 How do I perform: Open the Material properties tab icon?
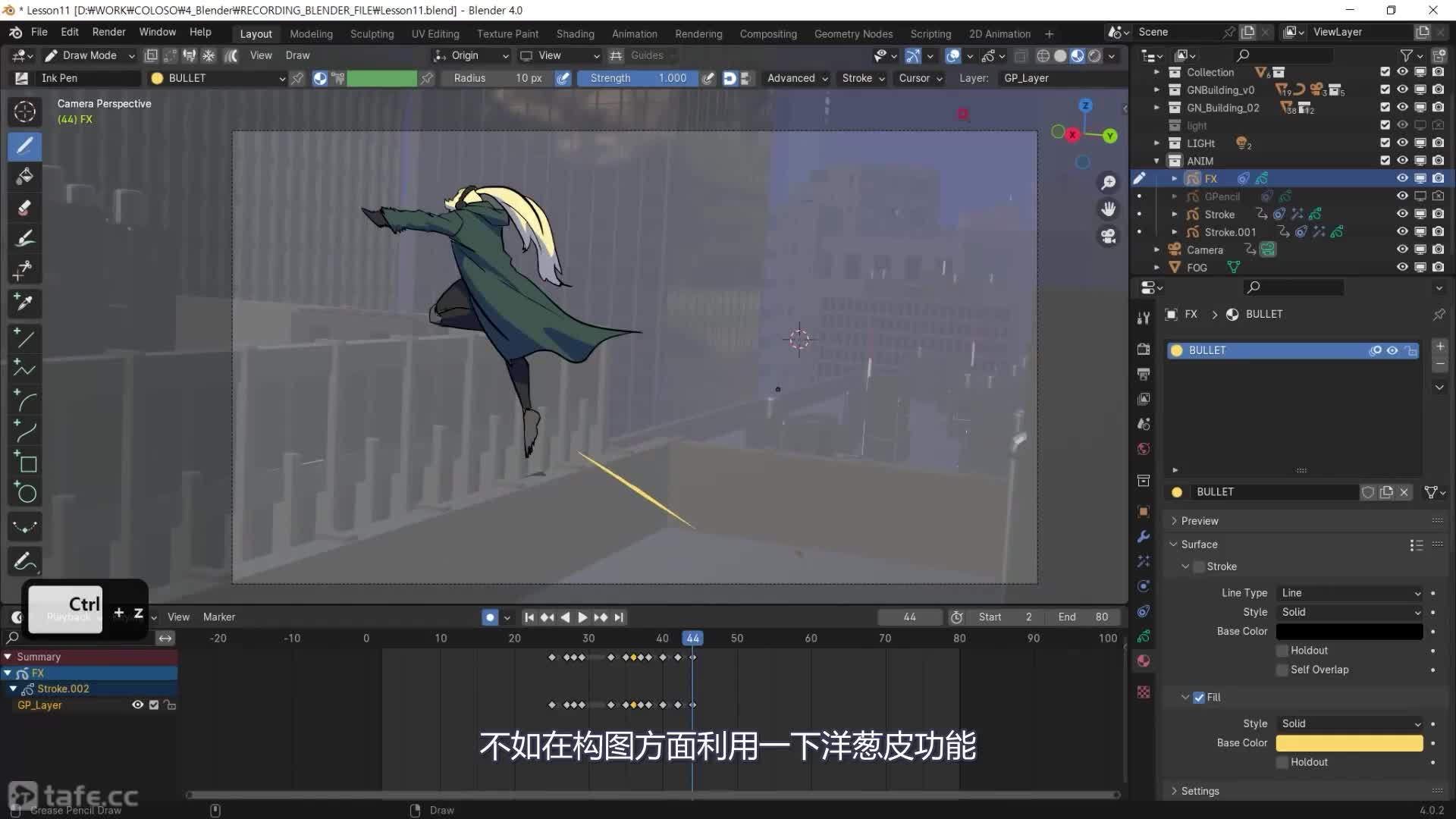coord(1144,661)
